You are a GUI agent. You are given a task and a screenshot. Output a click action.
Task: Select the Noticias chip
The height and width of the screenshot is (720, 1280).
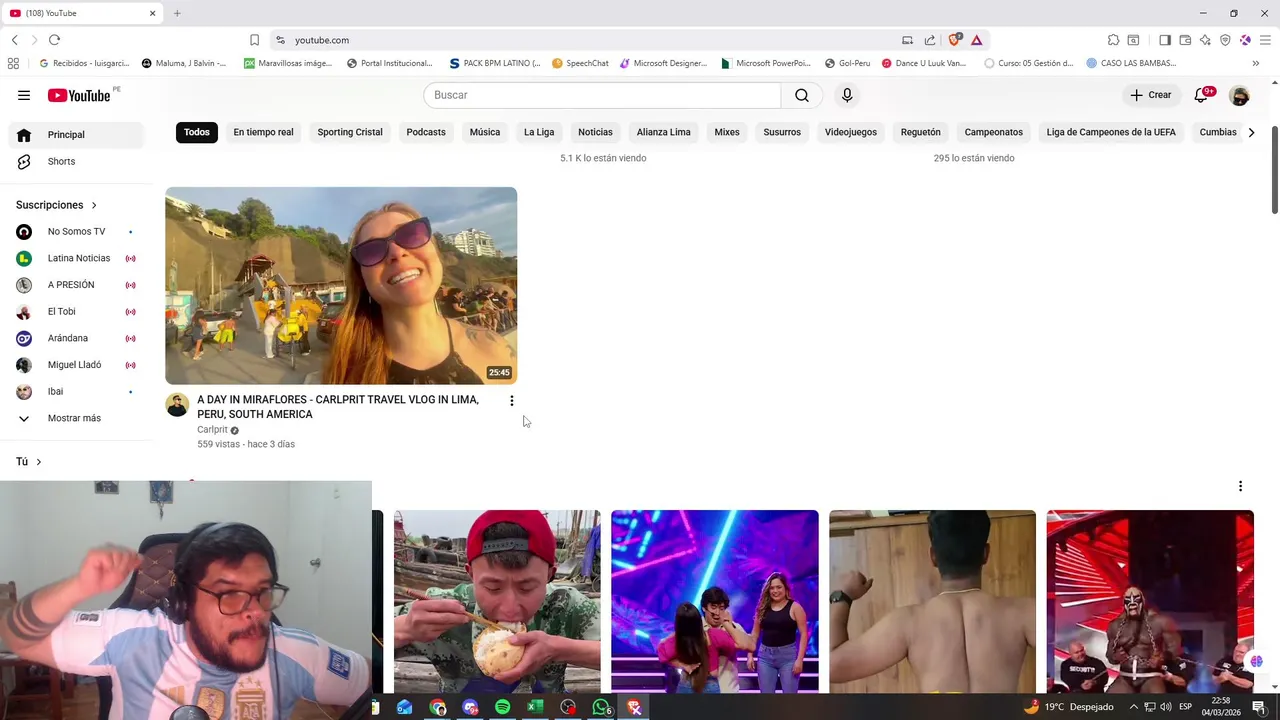tap(595, 132)
